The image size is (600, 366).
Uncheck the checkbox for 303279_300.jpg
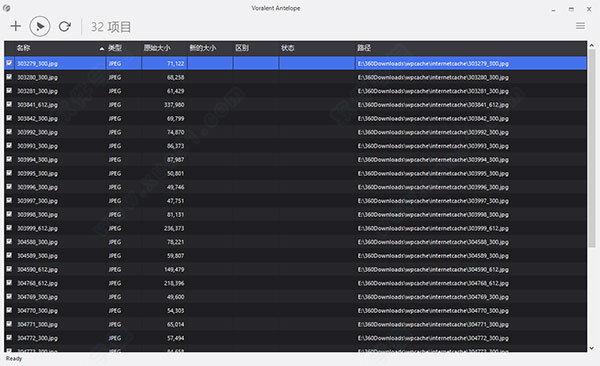click(9, 63)
